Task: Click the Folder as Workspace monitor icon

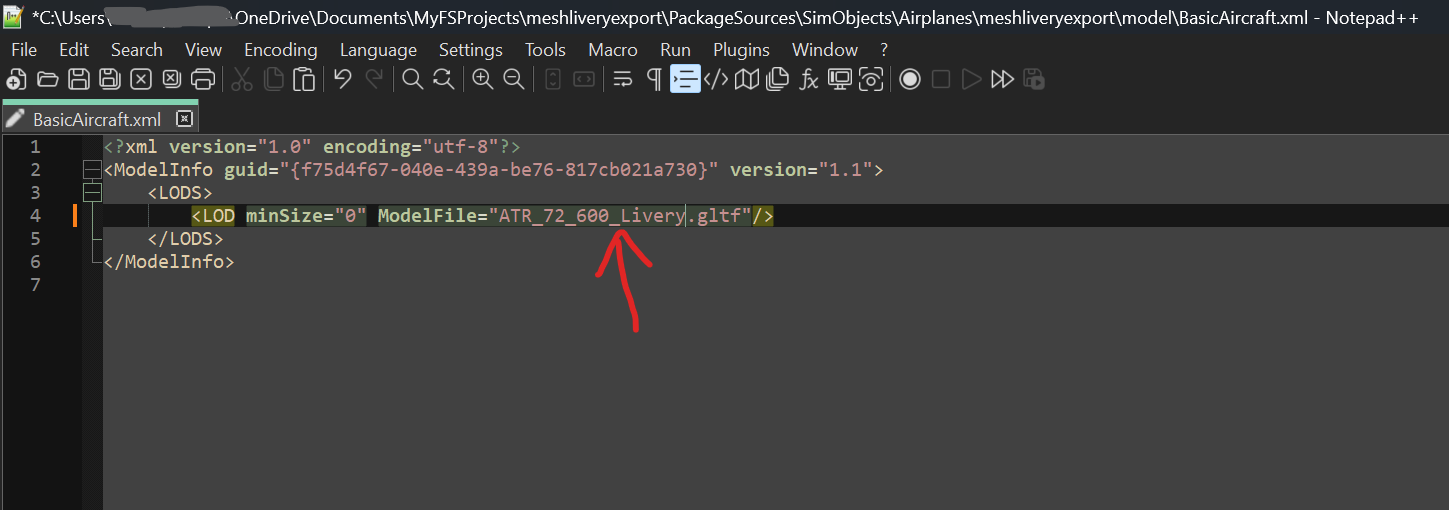Action: point(840,80)
